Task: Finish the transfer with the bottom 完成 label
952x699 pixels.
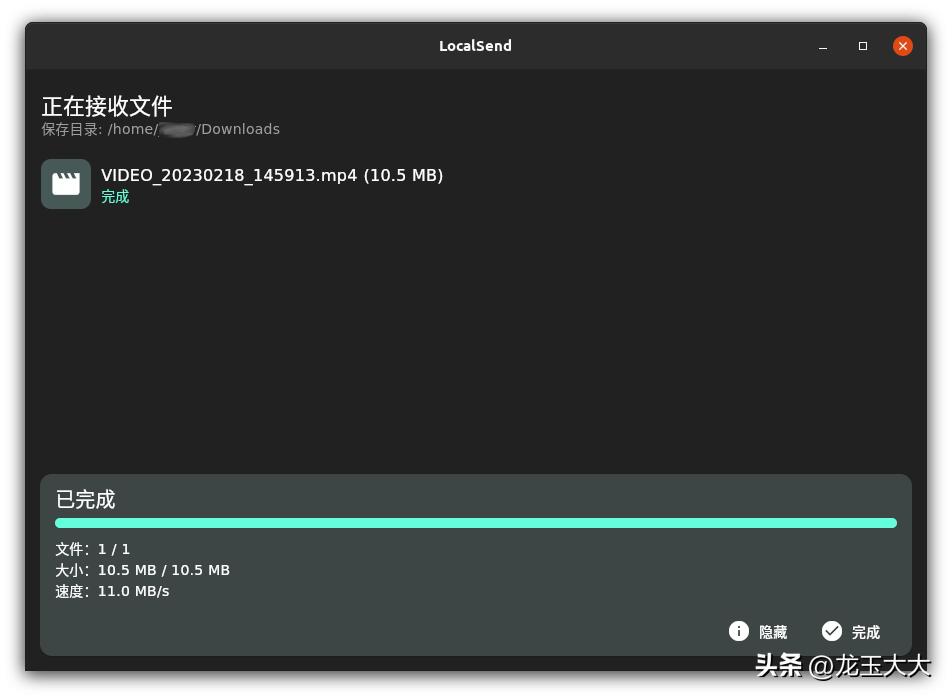Action: 866,632
